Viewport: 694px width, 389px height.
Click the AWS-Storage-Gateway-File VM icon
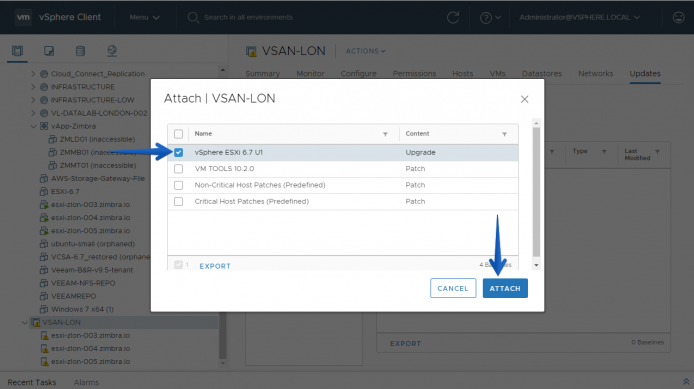tap(44, 179)
